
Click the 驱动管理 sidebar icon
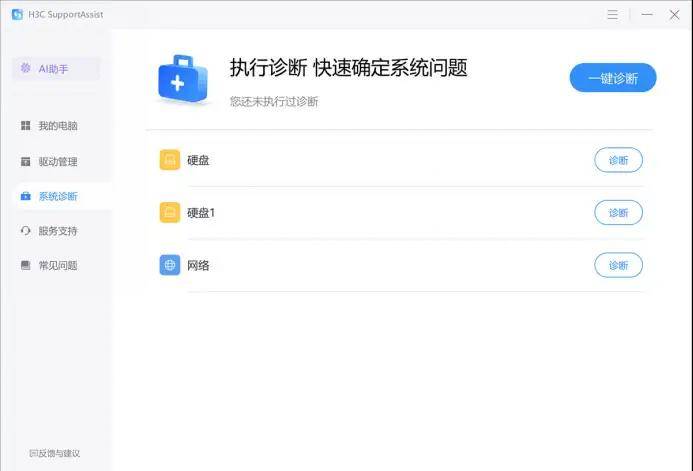[x=26, y=161]
